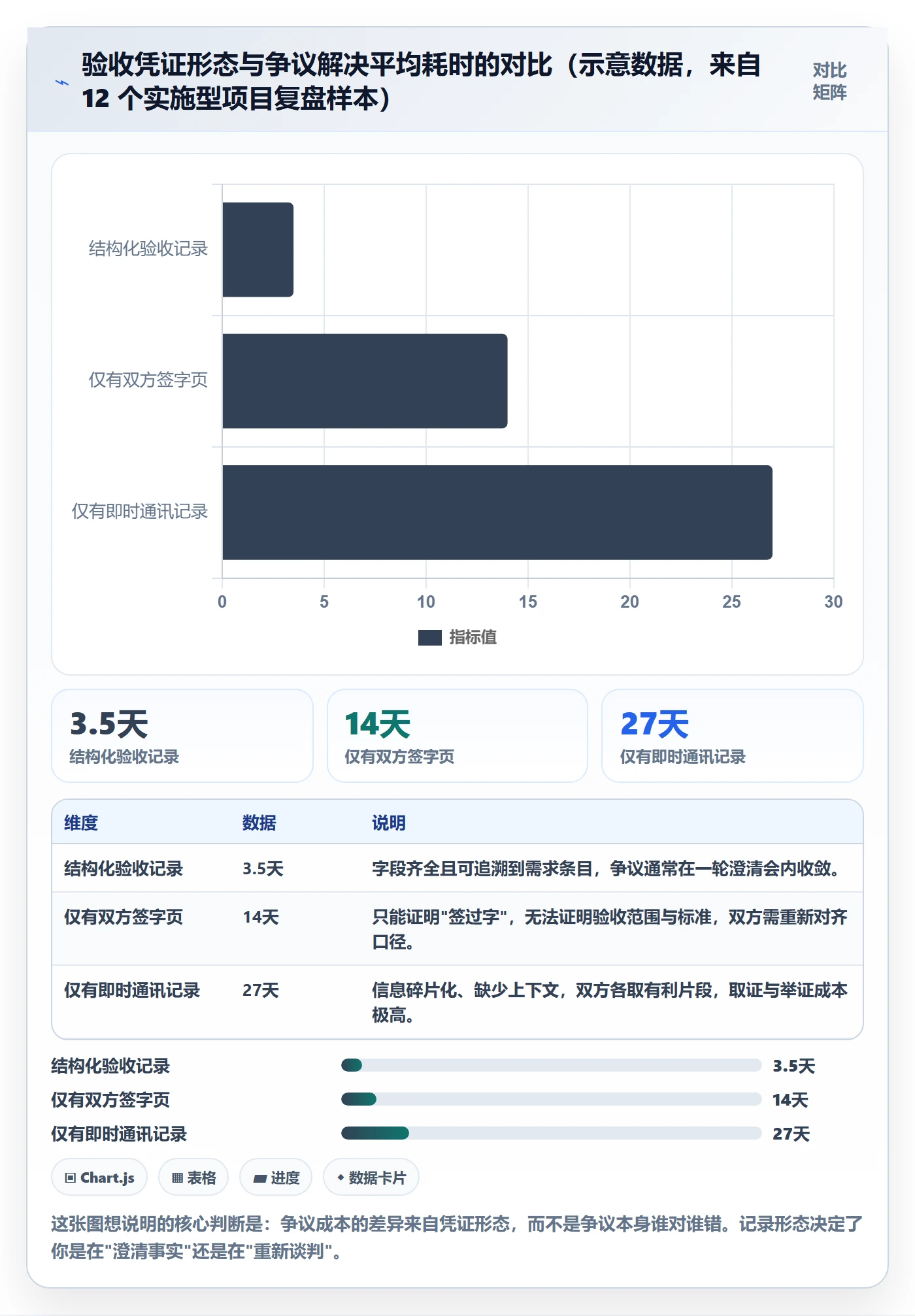This screenshot has width=915, height=1316.
Task: Click the 结构化验收记录 y-axis label
Action: [148, 249]
